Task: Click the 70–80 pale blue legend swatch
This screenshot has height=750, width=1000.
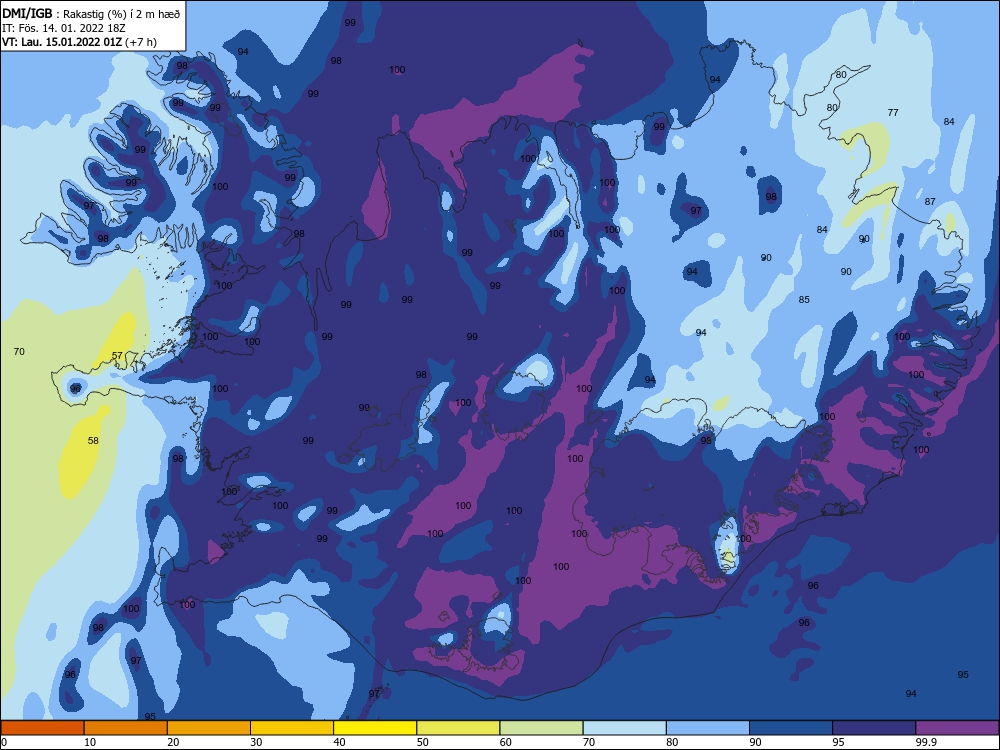Action: (624, 728)
